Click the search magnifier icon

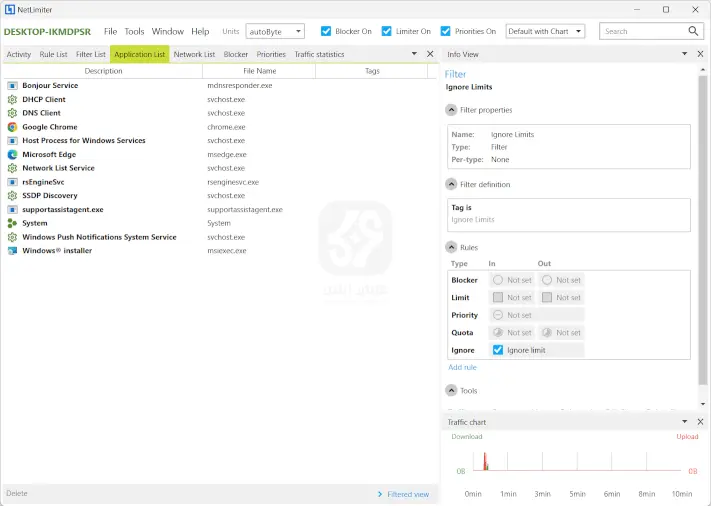695,31
